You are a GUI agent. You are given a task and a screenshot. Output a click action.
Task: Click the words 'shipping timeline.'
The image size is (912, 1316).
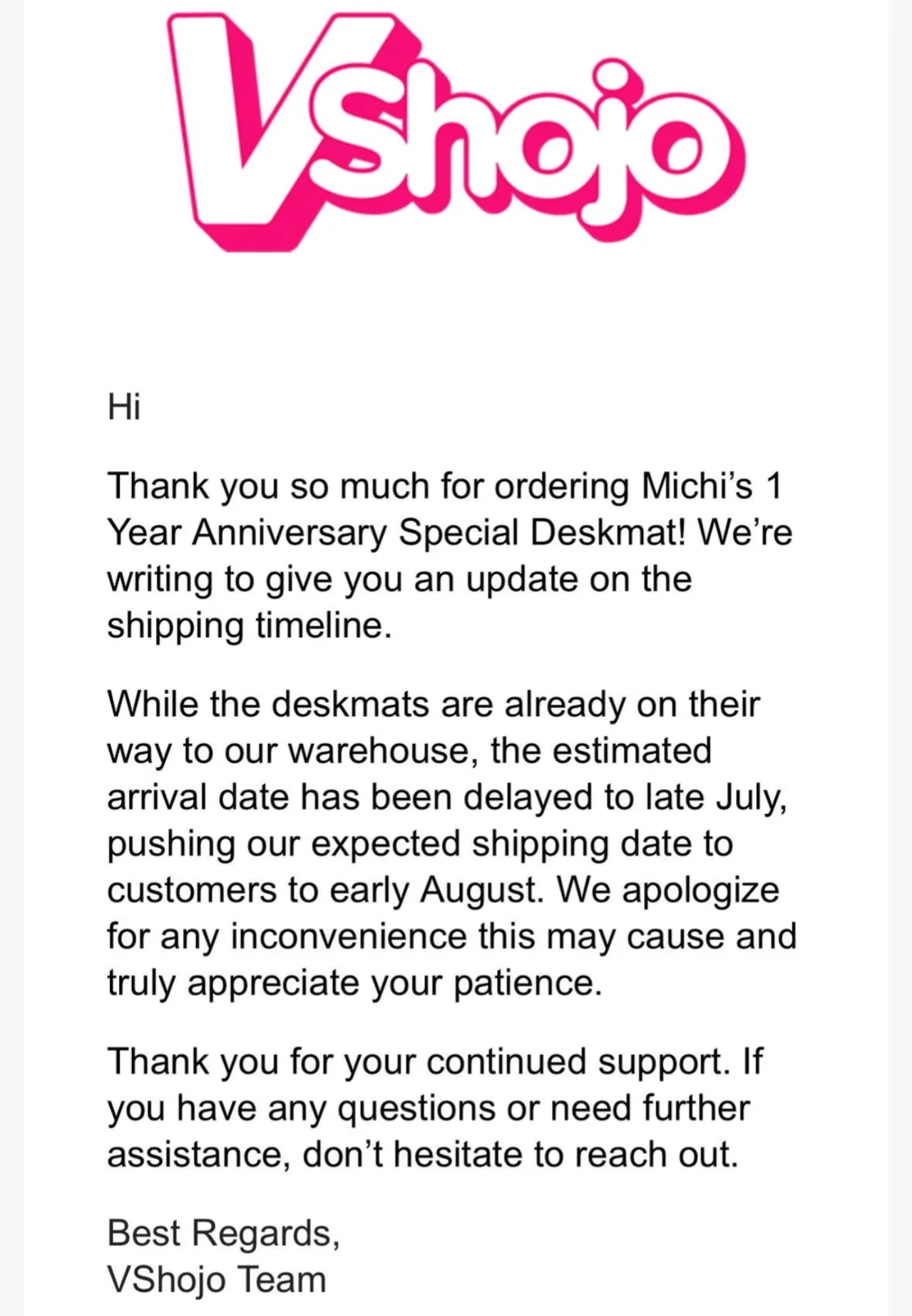[249, 626]
